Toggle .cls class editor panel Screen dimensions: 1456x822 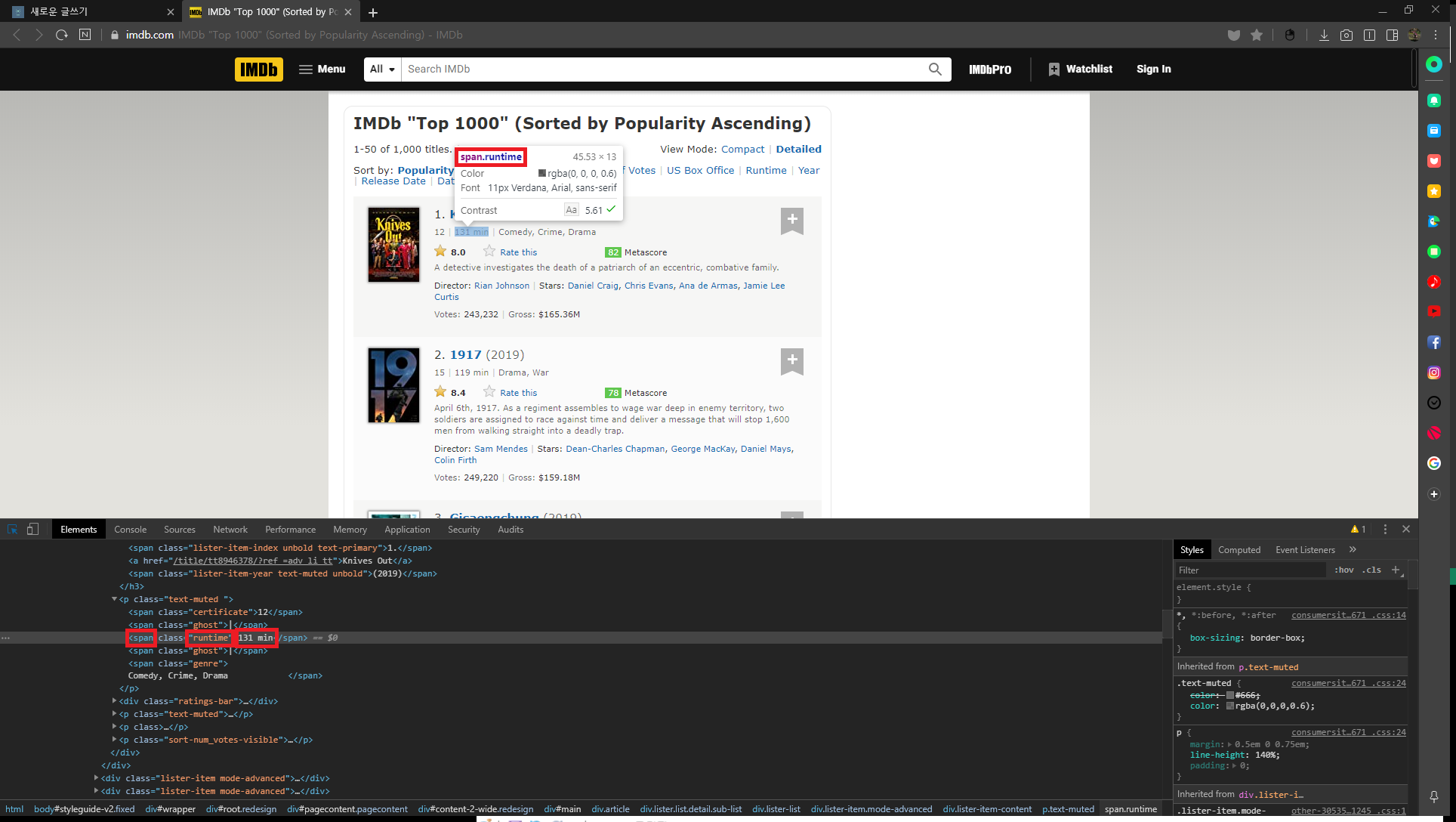click(1372, 570)
